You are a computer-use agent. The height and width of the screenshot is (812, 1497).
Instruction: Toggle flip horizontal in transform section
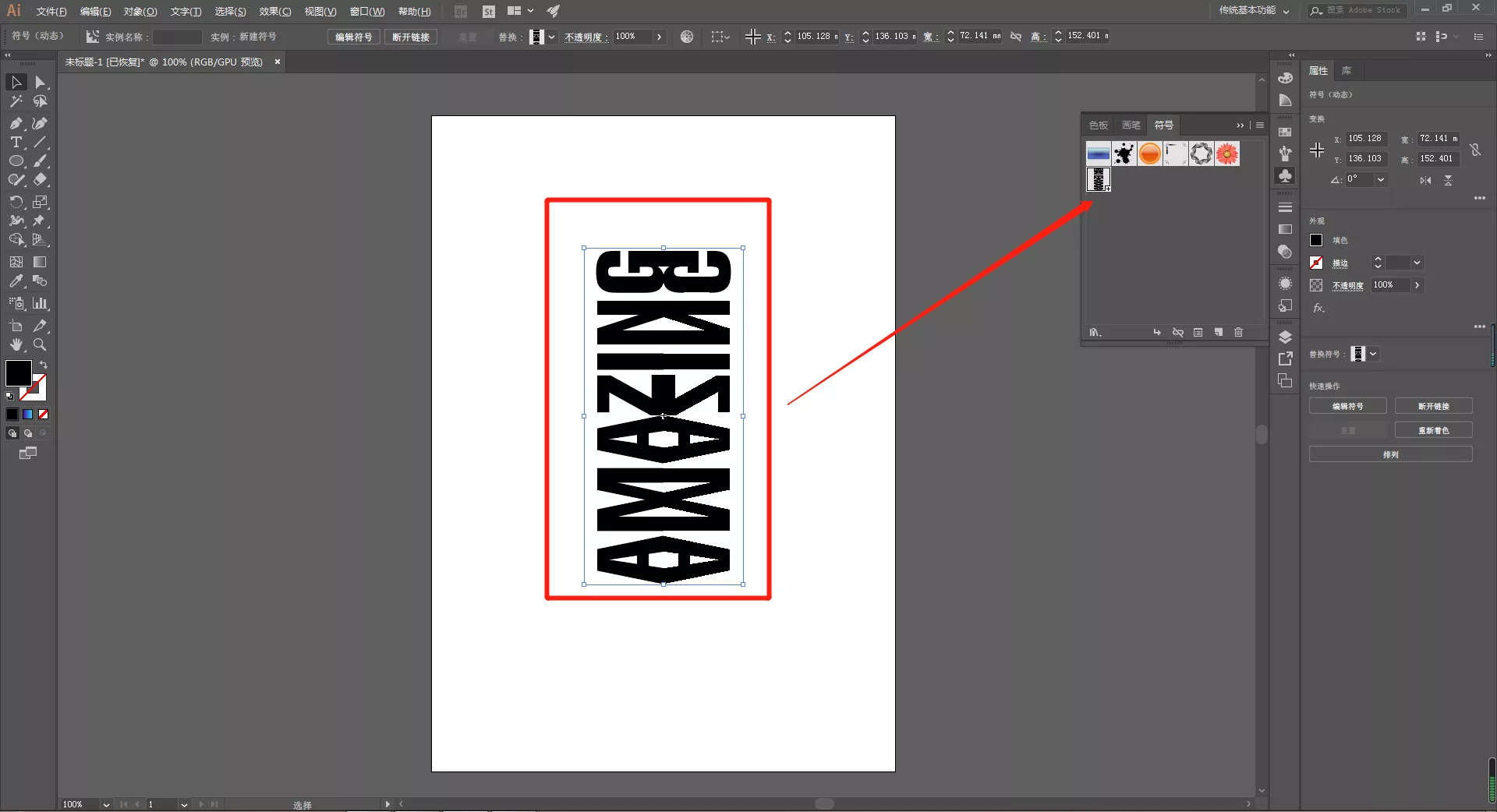(1425, 180)
